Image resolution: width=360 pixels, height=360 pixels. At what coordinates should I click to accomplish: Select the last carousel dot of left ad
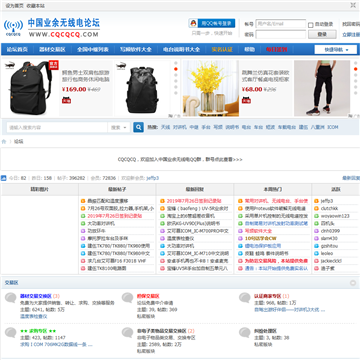(x=176, y=93)
